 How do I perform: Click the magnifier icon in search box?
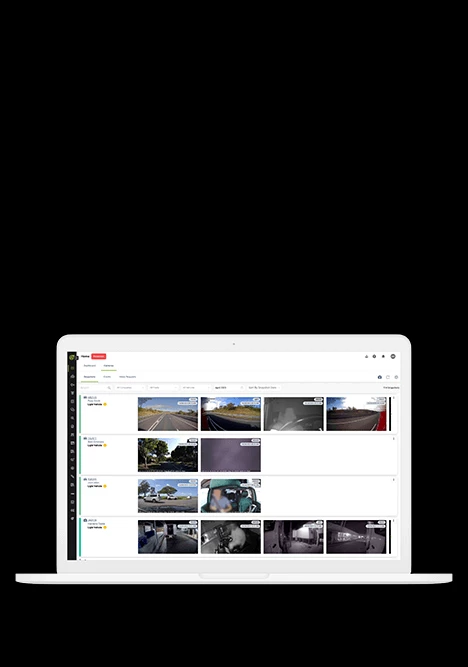pyautogui.click(x=109, y=388)
